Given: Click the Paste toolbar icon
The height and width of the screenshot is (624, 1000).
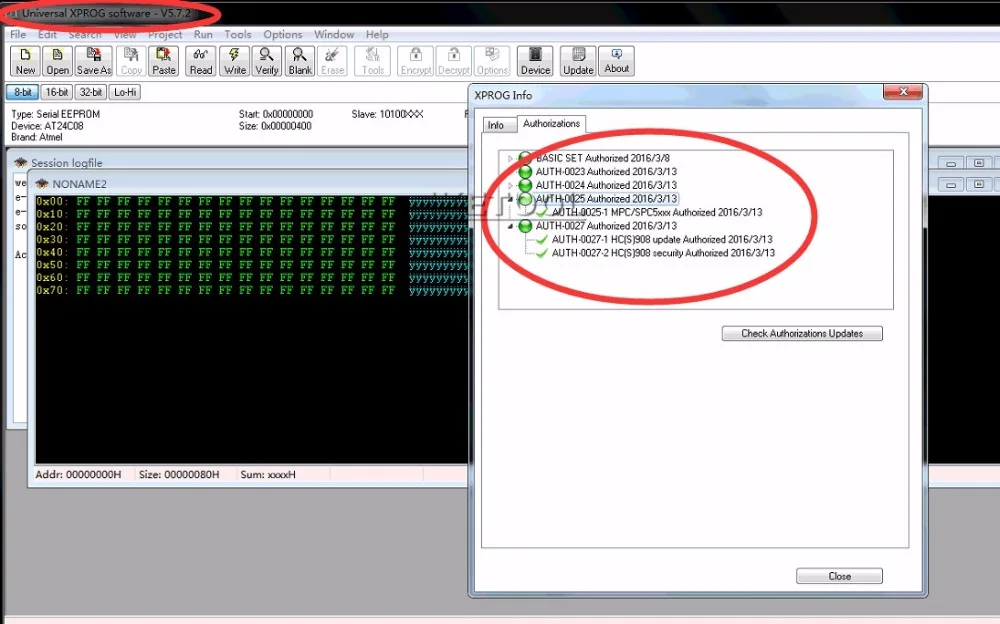Looking at the screenshot, I should [x=164, y=61].
